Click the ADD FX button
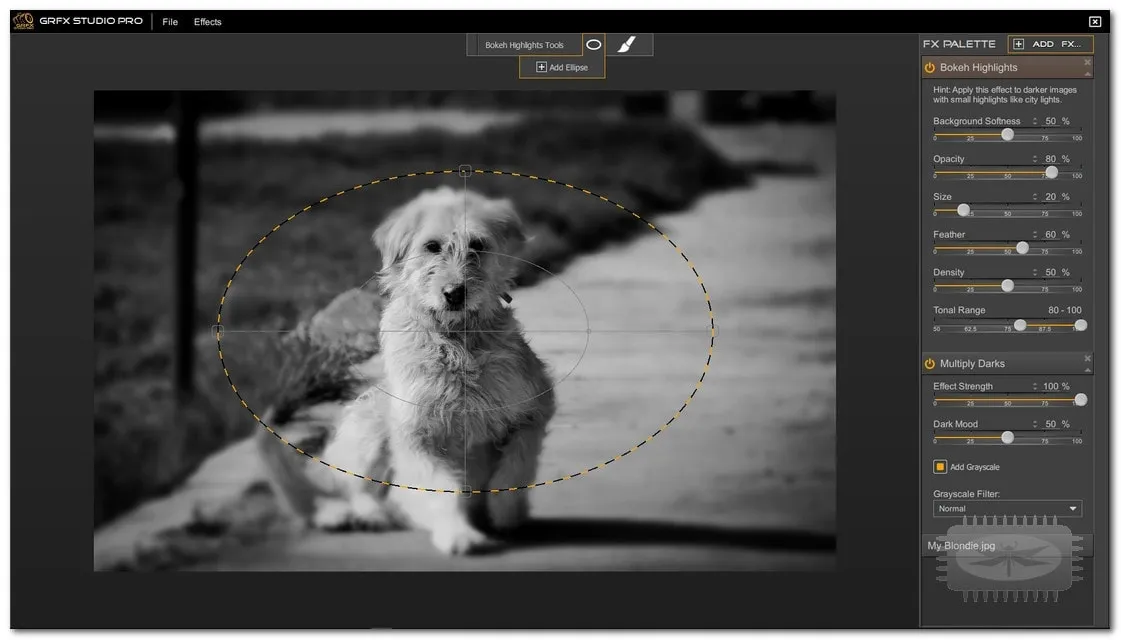The width and height of the screenshot is (1121, 640). 1050,44
